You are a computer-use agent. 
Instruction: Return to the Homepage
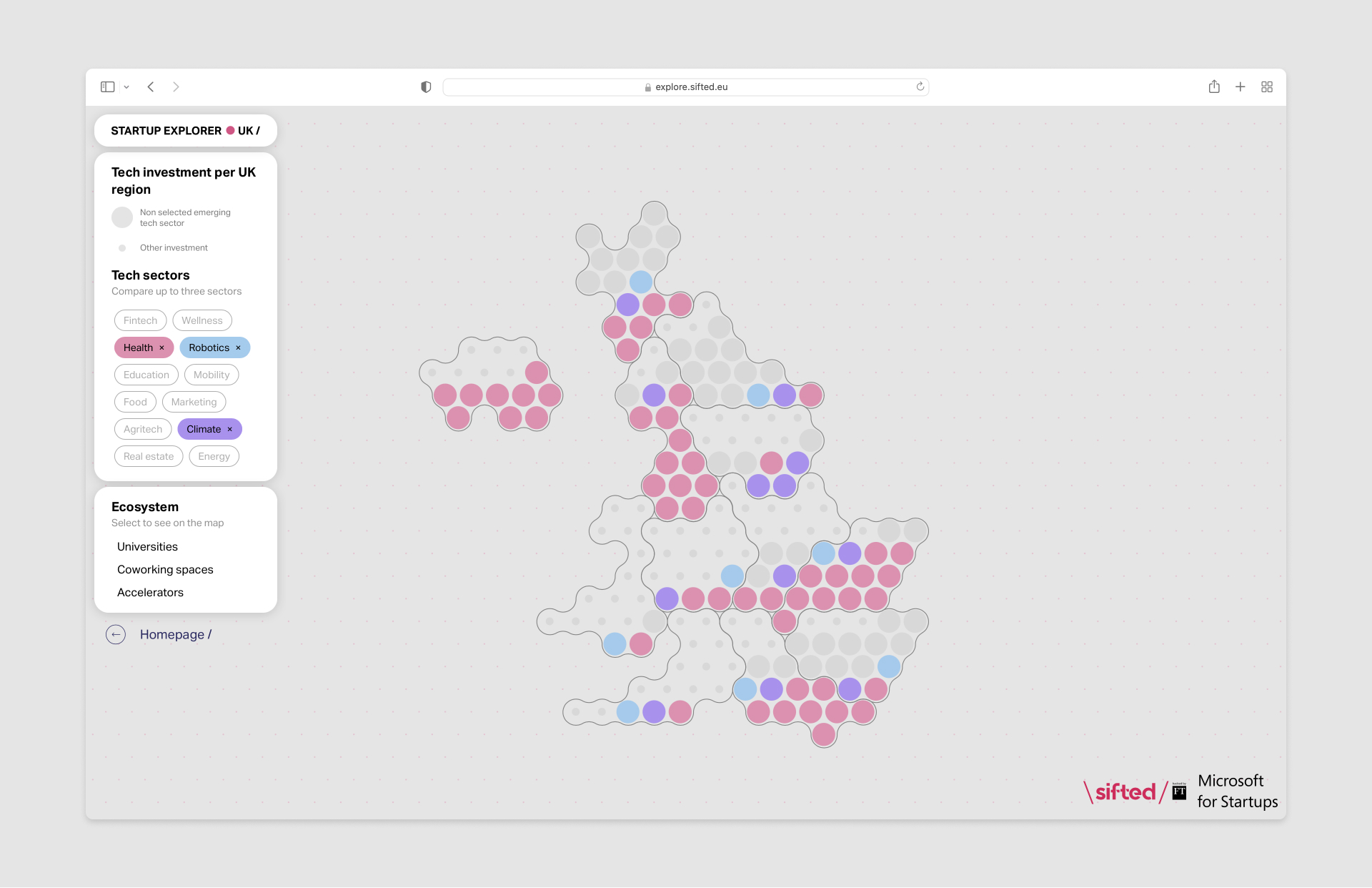click(175, 634)
